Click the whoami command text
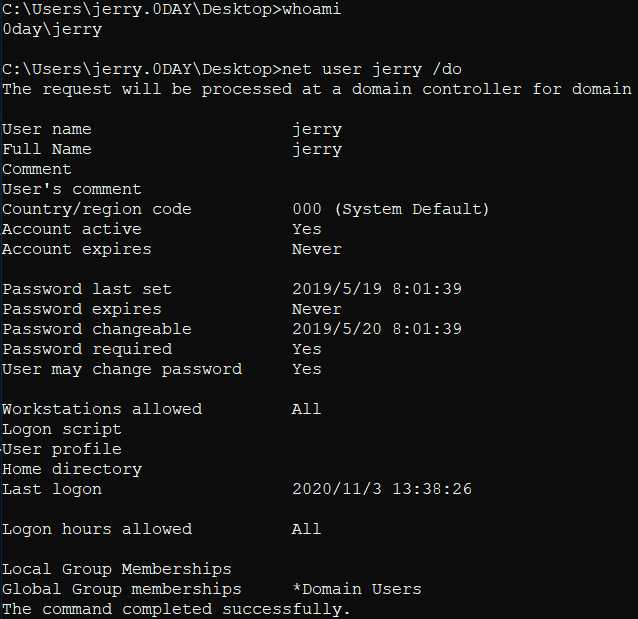This screenshot has height=619, width=638. 311,9
